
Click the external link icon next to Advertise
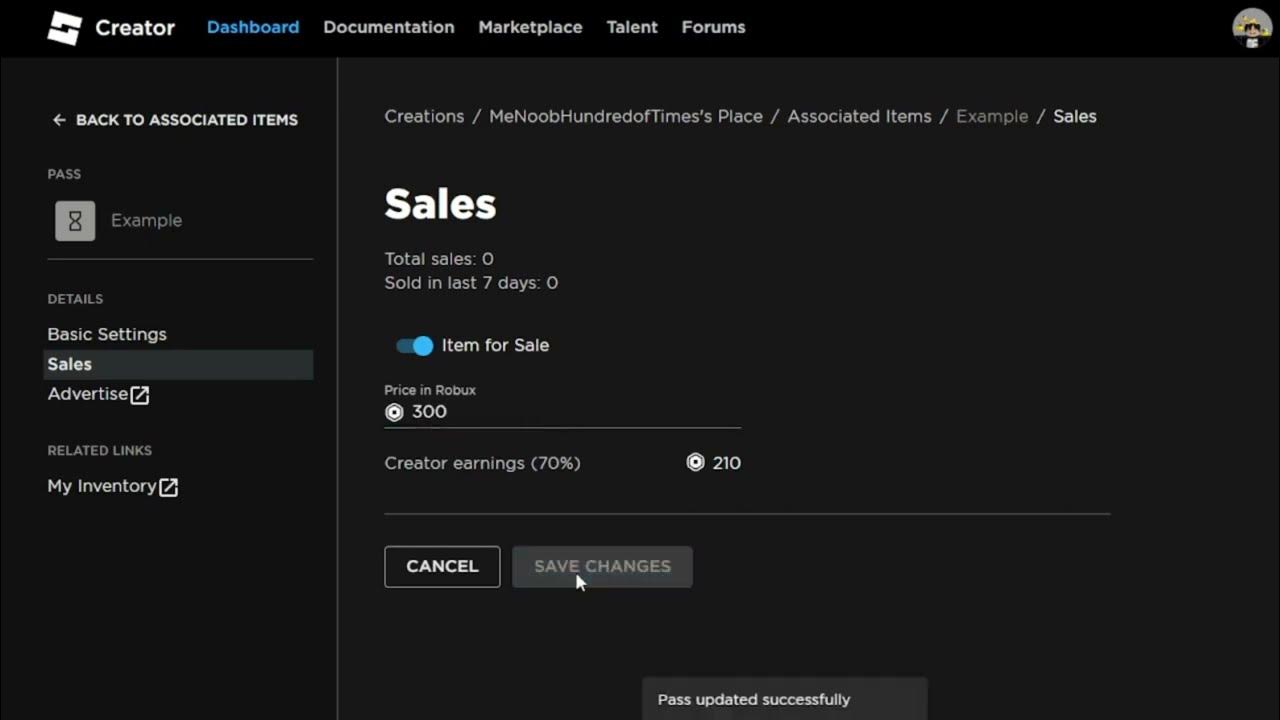[x=140, y=395]
